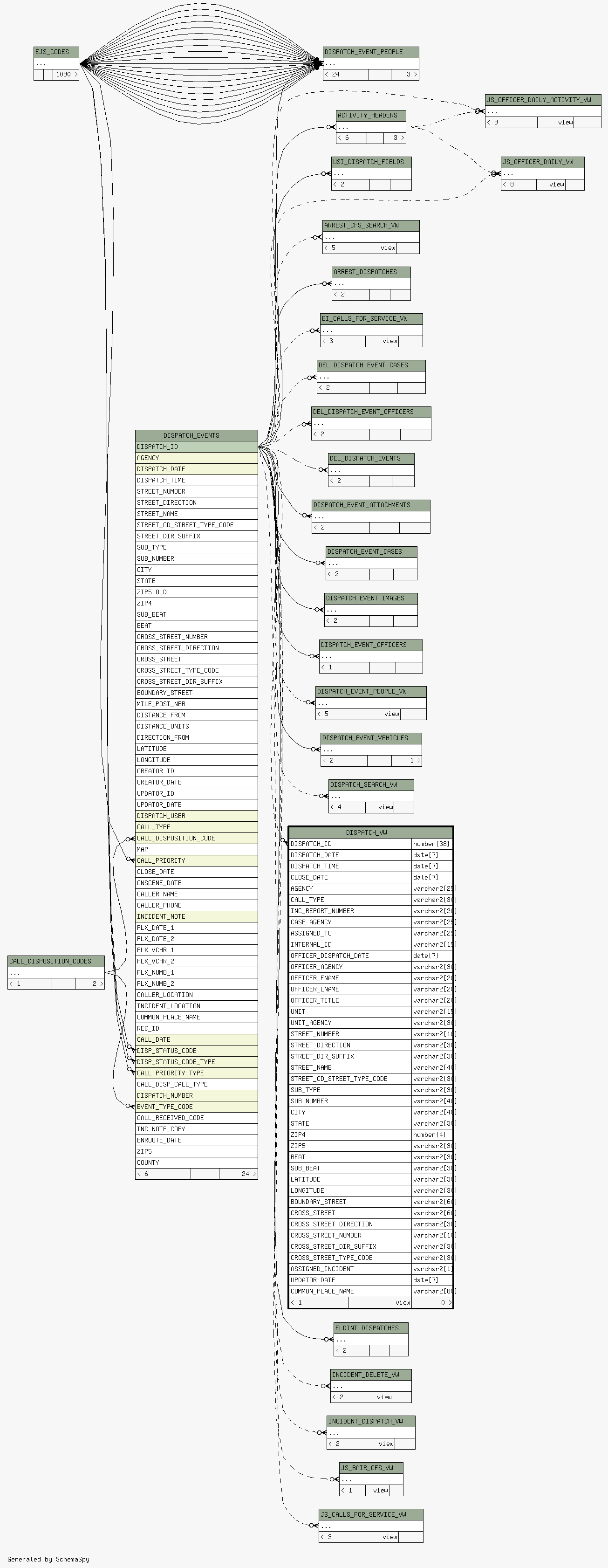Image resolution: width=608 pixels, height=1568 pixels.
Task: Select the AGENCY column in DISPATCH_EVENTS
Action: point(197,458)
